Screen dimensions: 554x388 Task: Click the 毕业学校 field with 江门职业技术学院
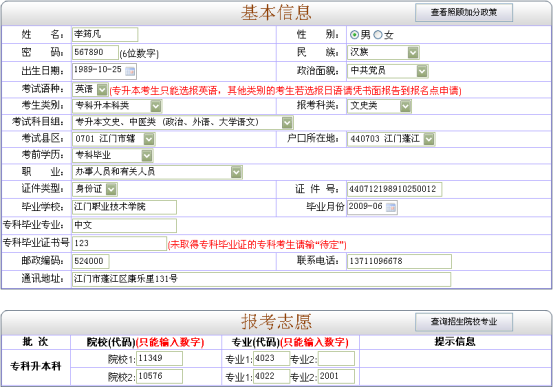[x=124, y=207]
